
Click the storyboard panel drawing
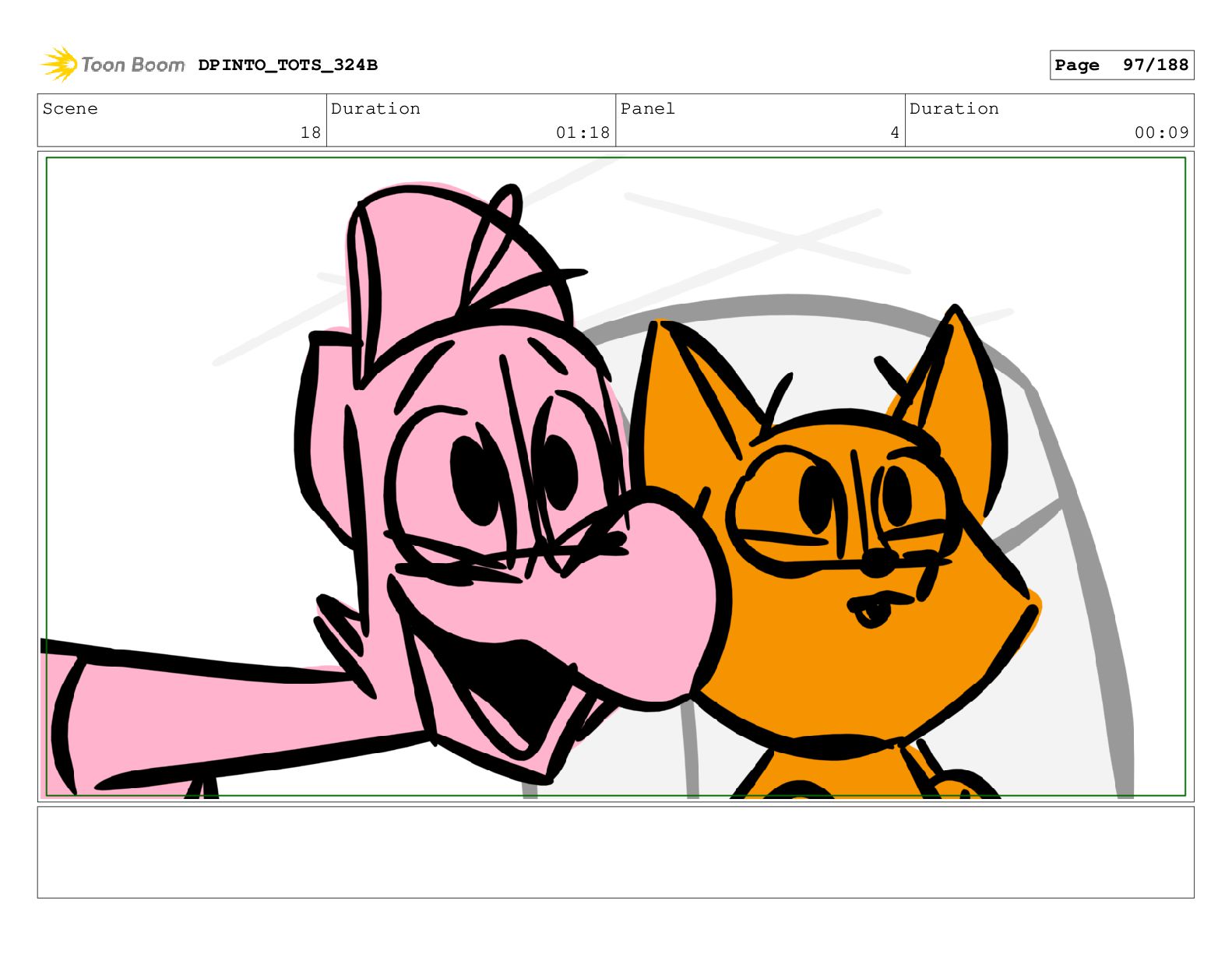pos(615,477)
